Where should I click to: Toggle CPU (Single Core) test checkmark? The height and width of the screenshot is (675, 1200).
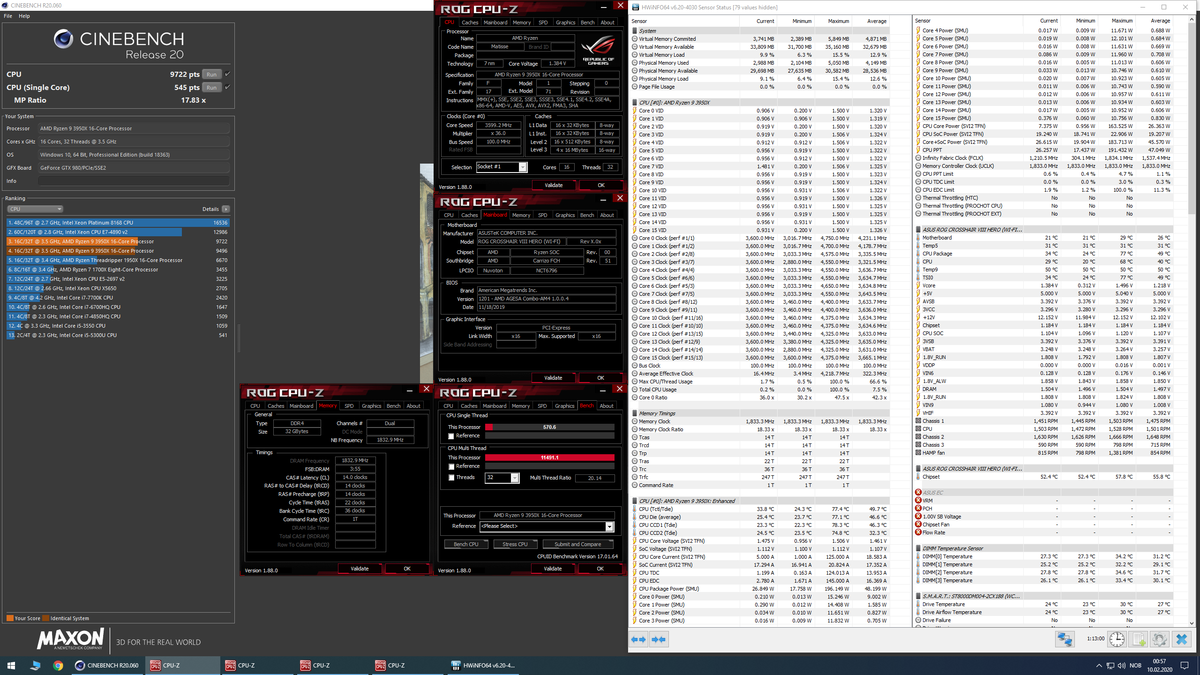227,87
